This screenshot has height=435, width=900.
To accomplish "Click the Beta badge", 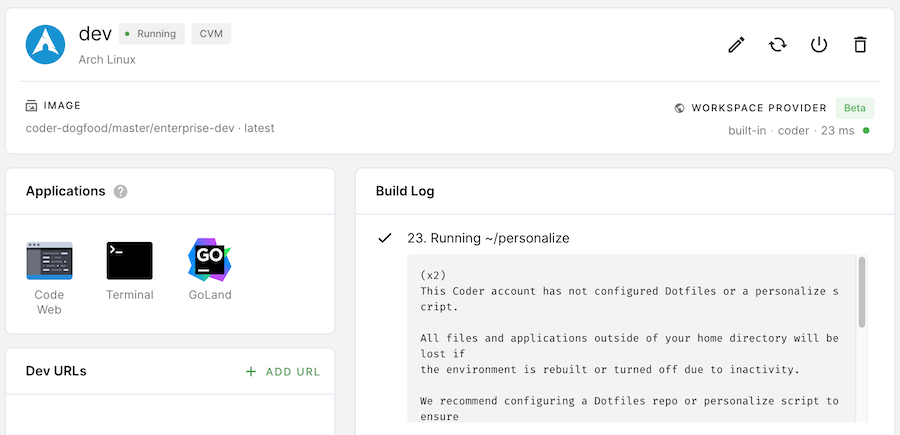I will [x=854, y=108].
